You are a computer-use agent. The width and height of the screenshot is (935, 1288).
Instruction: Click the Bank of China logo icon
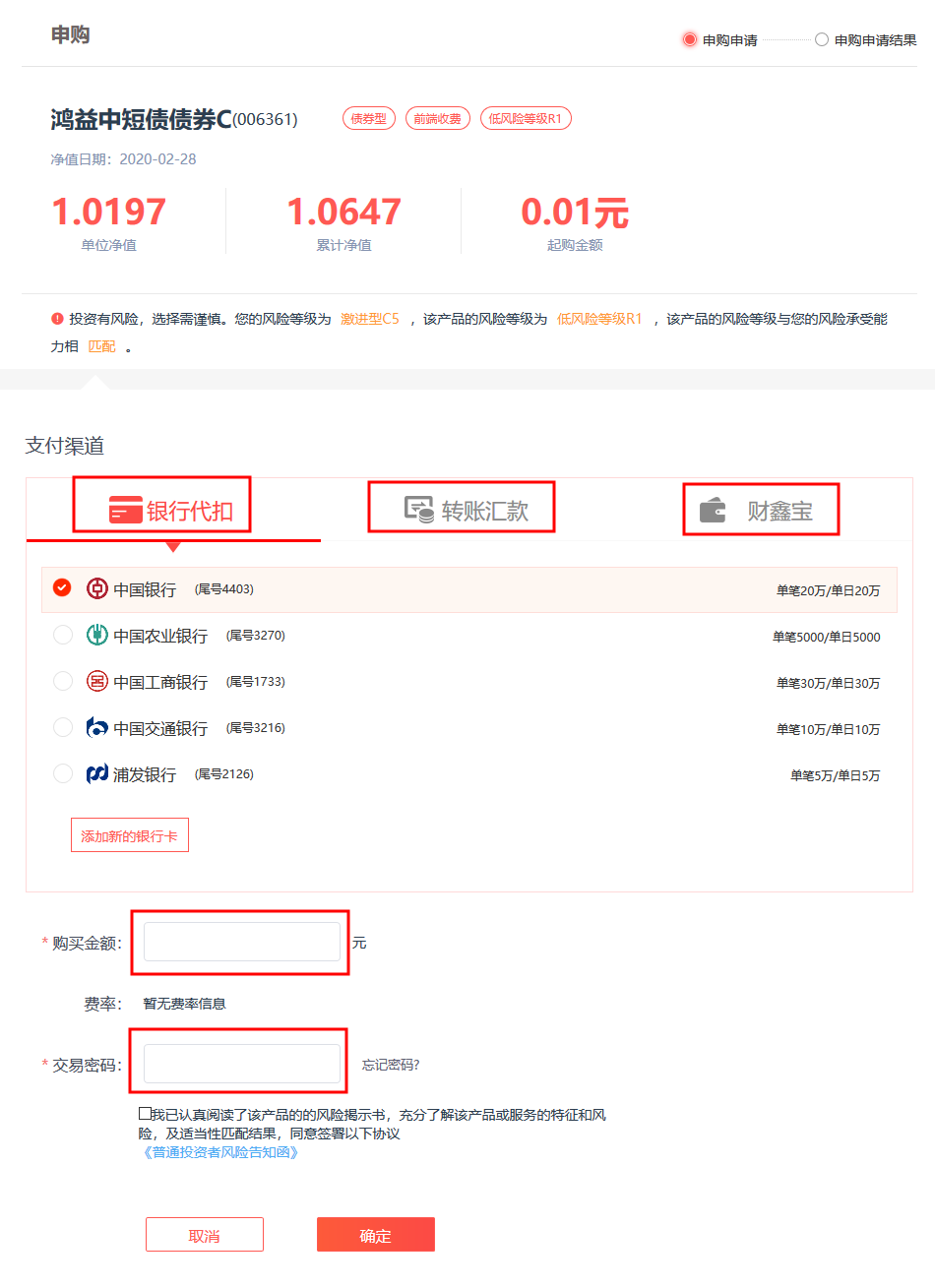tap(97, 588)
